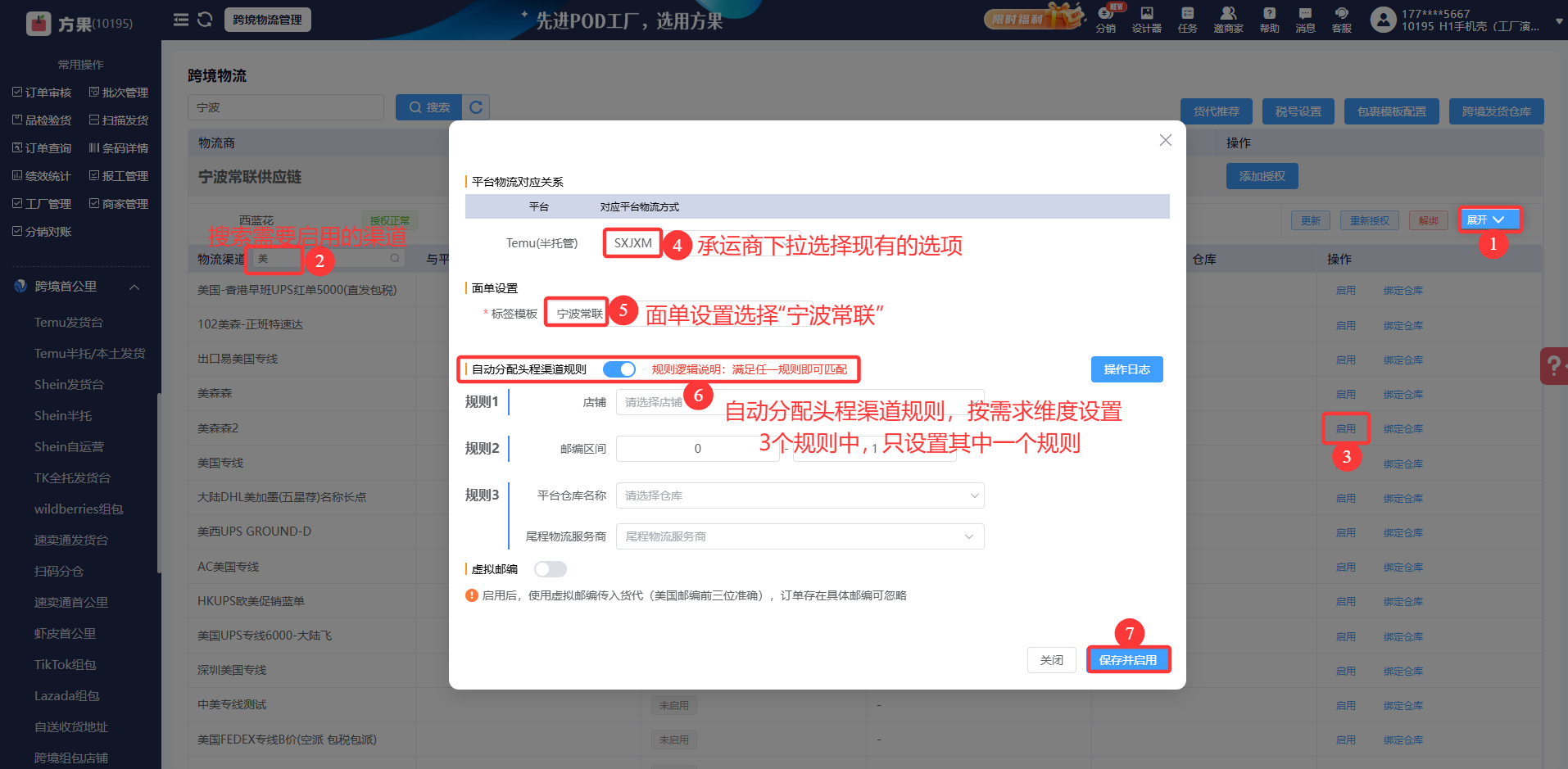Click the 订单审核 shortcut icon
The height and width of the screenshot is (769, 1568).
coord(17,93)
